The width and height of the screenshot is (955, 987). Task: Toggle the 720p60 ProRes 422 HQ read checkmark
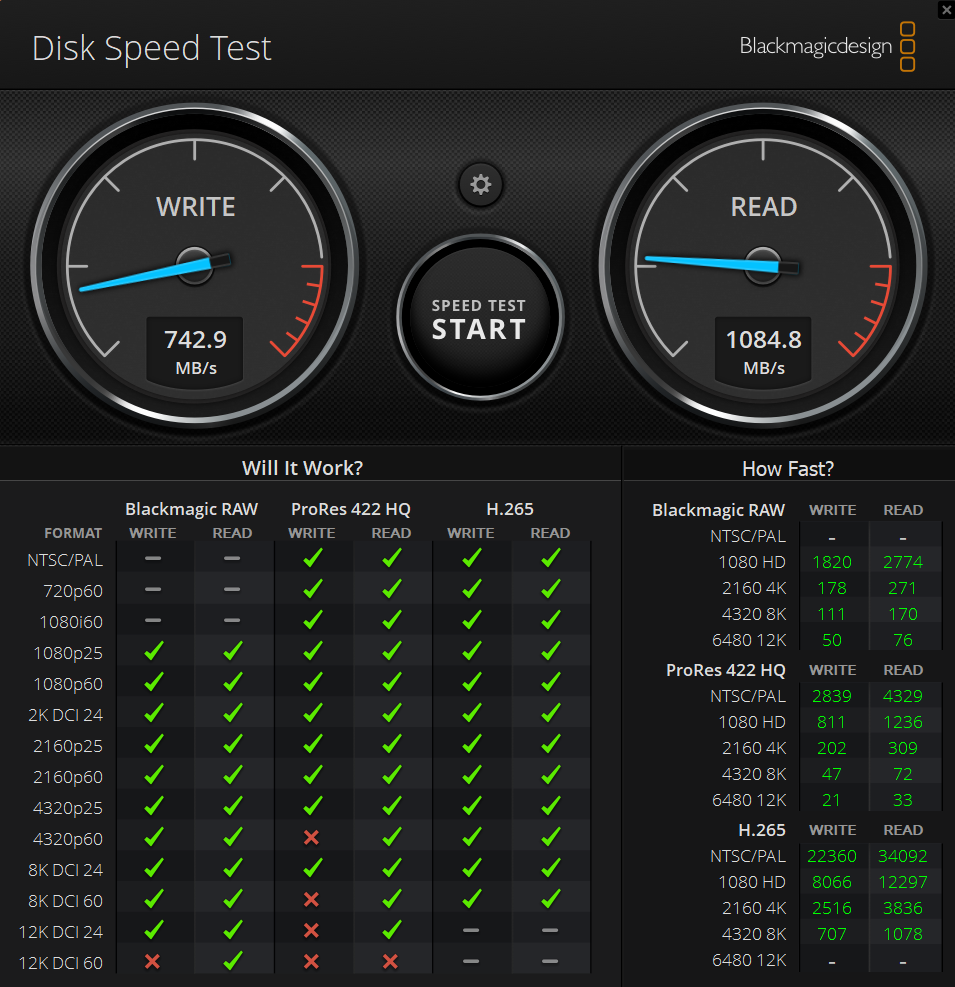tap(391, 591)
